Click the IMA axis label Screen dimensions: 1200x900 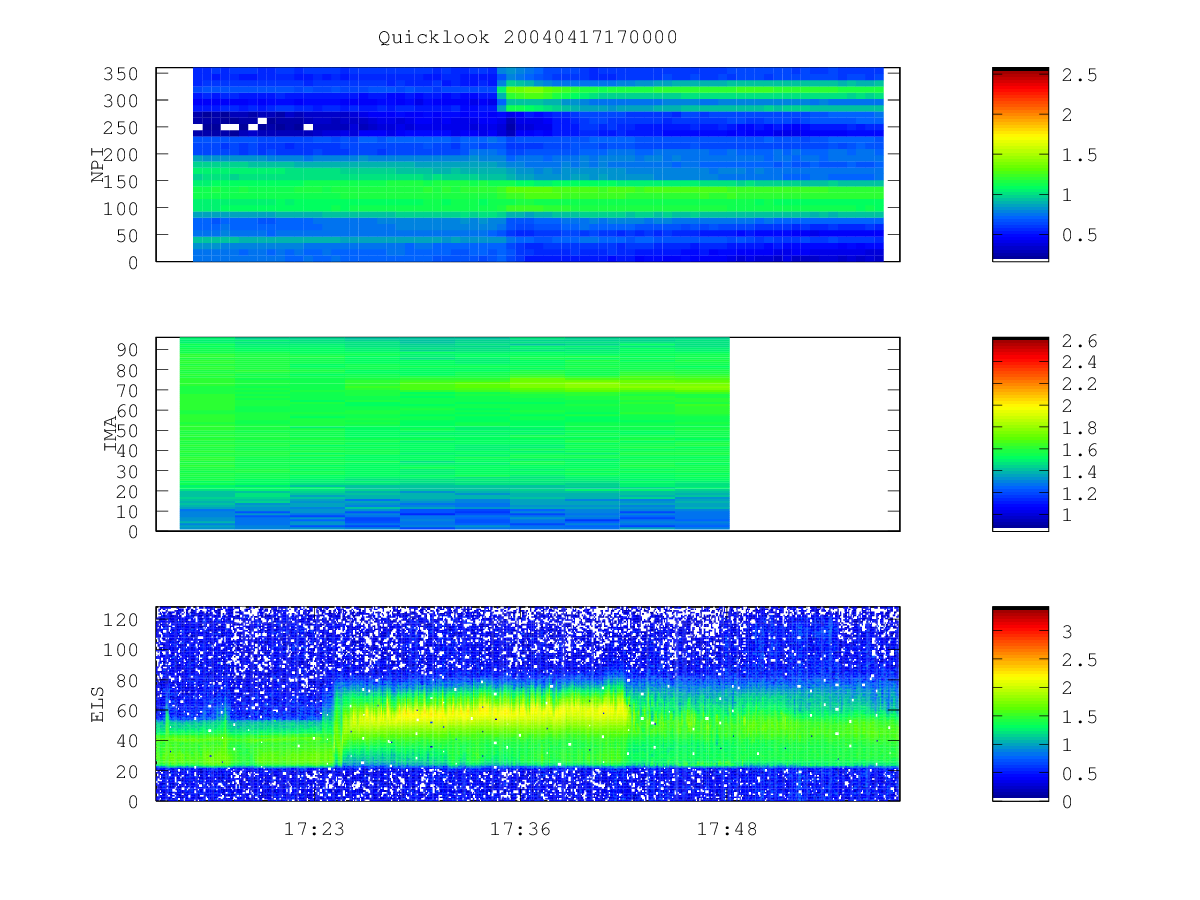pos(110,435)
